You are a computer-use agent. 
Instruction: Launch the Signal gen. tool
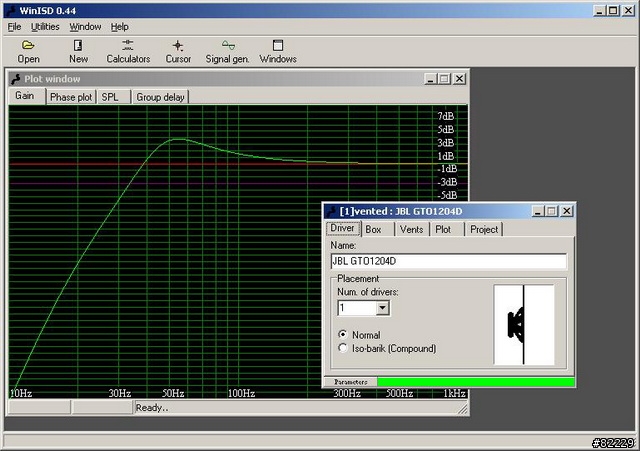[227, 52]
